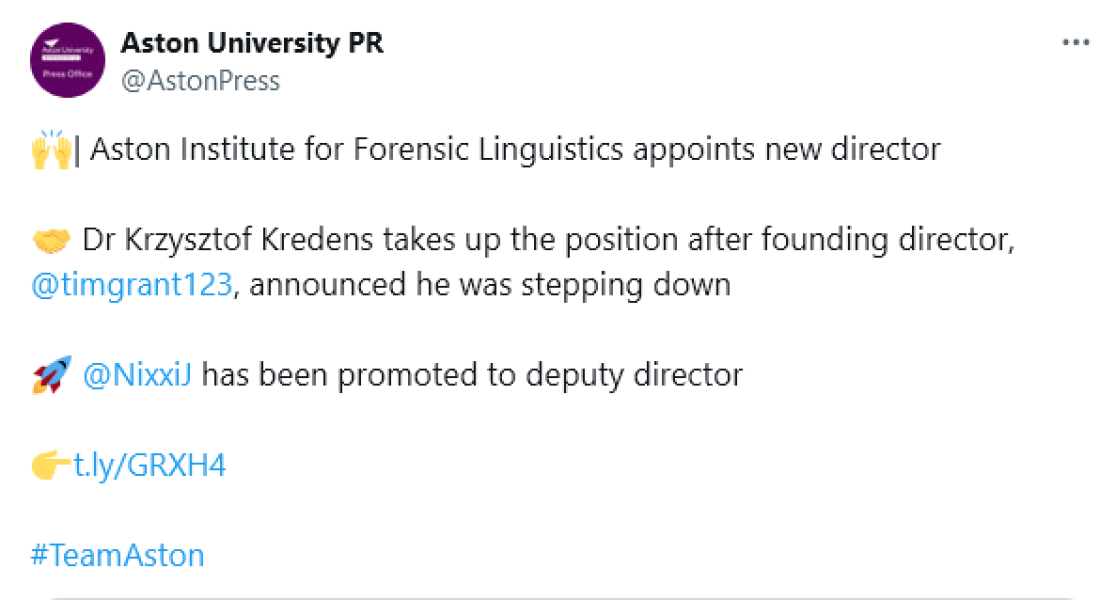Open the tweet's three-dot more options menu

1075,44
